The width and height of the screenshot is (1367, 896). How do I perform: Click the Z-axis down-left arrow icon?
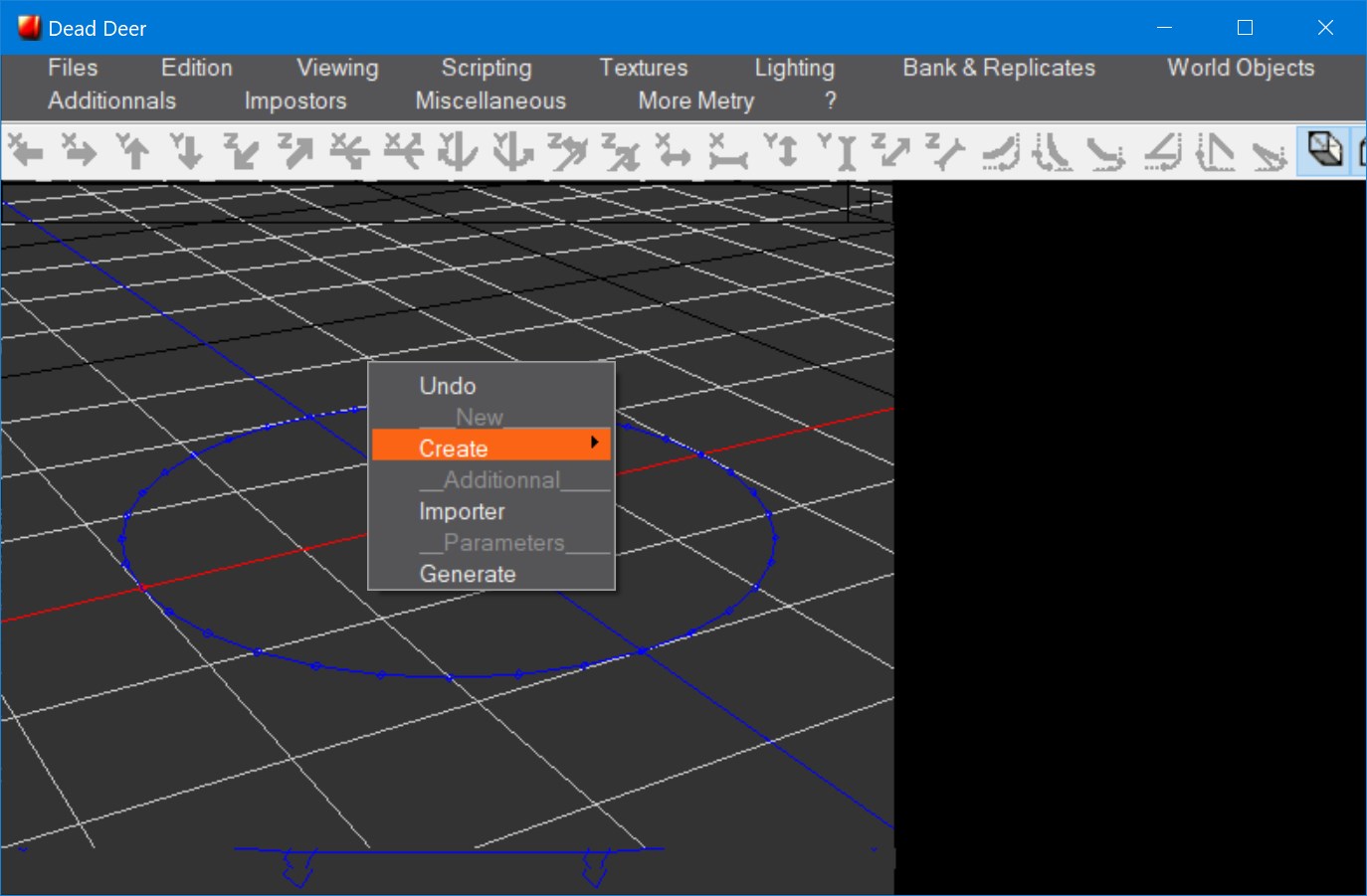[x=242, y=151]
